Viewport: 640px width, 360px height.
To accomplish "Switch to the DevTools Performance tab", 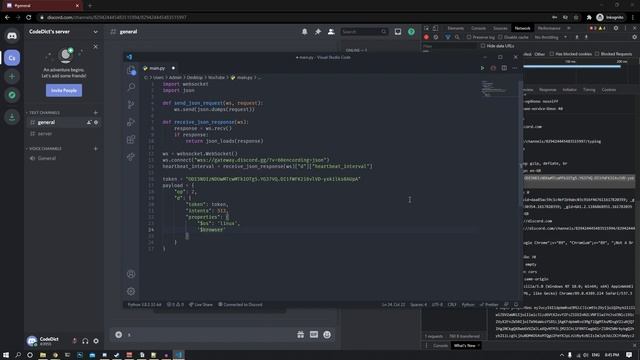I will point(549,28).
